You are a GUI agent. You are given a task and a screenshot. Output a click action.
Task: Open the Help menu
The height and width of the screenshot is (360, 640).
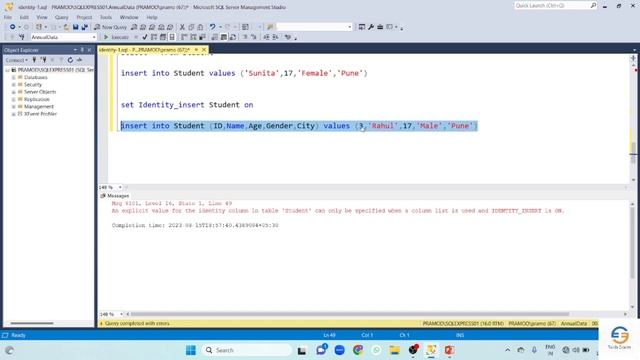click(152, 17)
